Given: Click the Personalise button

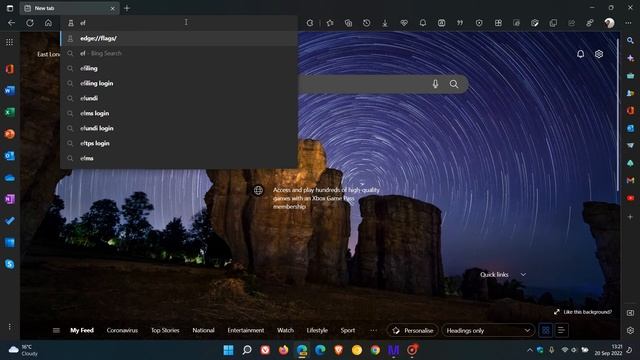Looking at the screenshot, I should pyautogui.click(x=413, y=330).
